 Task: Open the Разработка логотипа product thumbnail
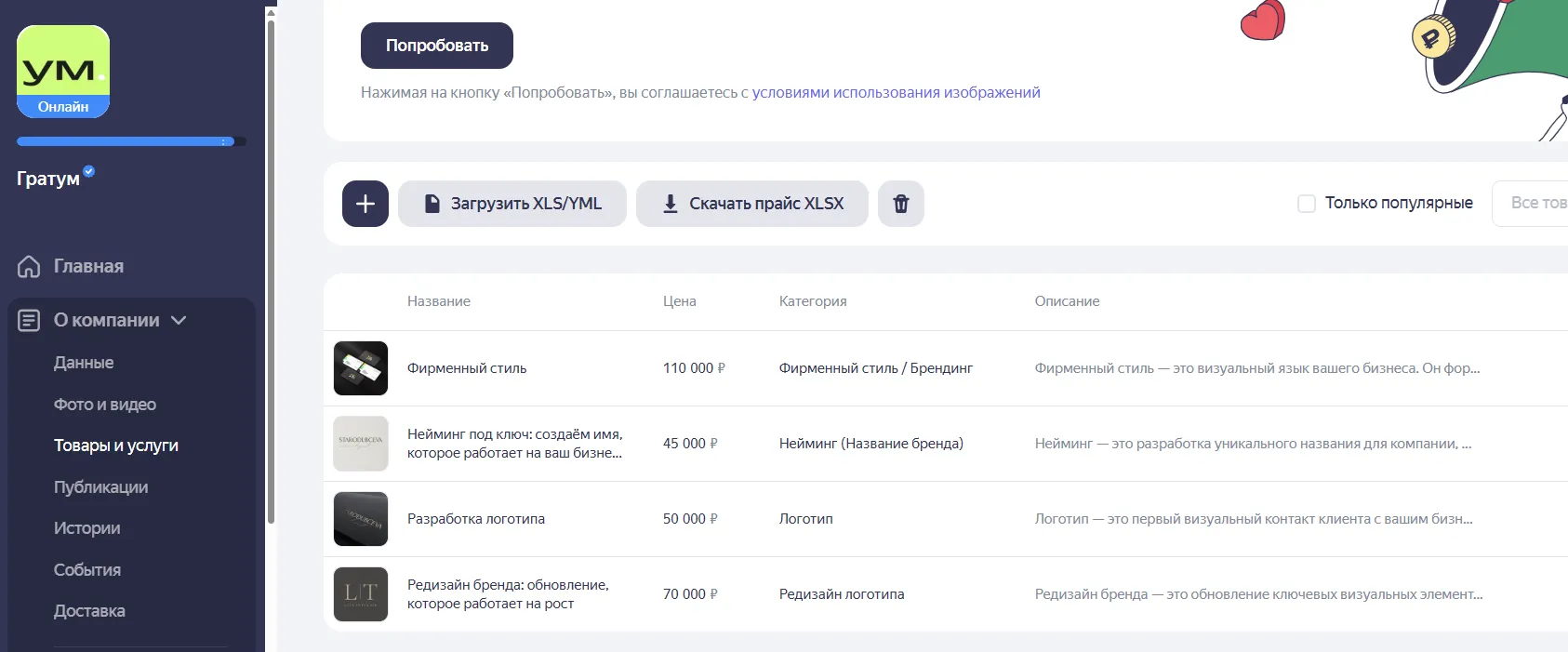[x=361, y=519]
